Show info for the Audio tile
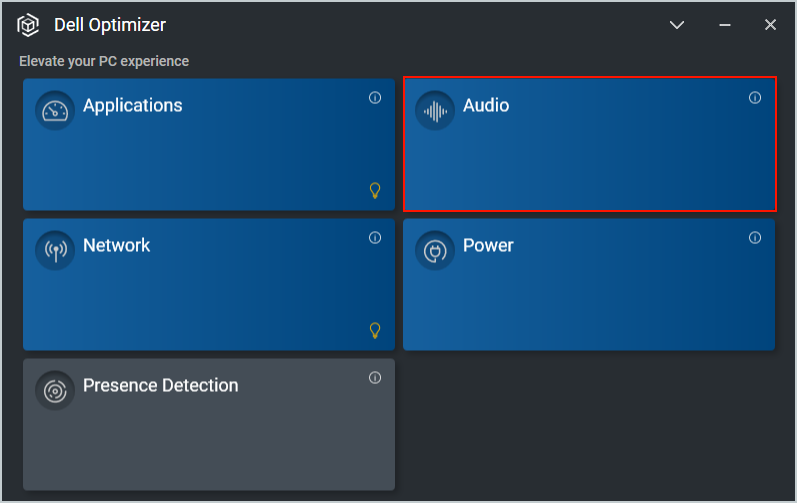797x503 pixels. tap(755, 98)
